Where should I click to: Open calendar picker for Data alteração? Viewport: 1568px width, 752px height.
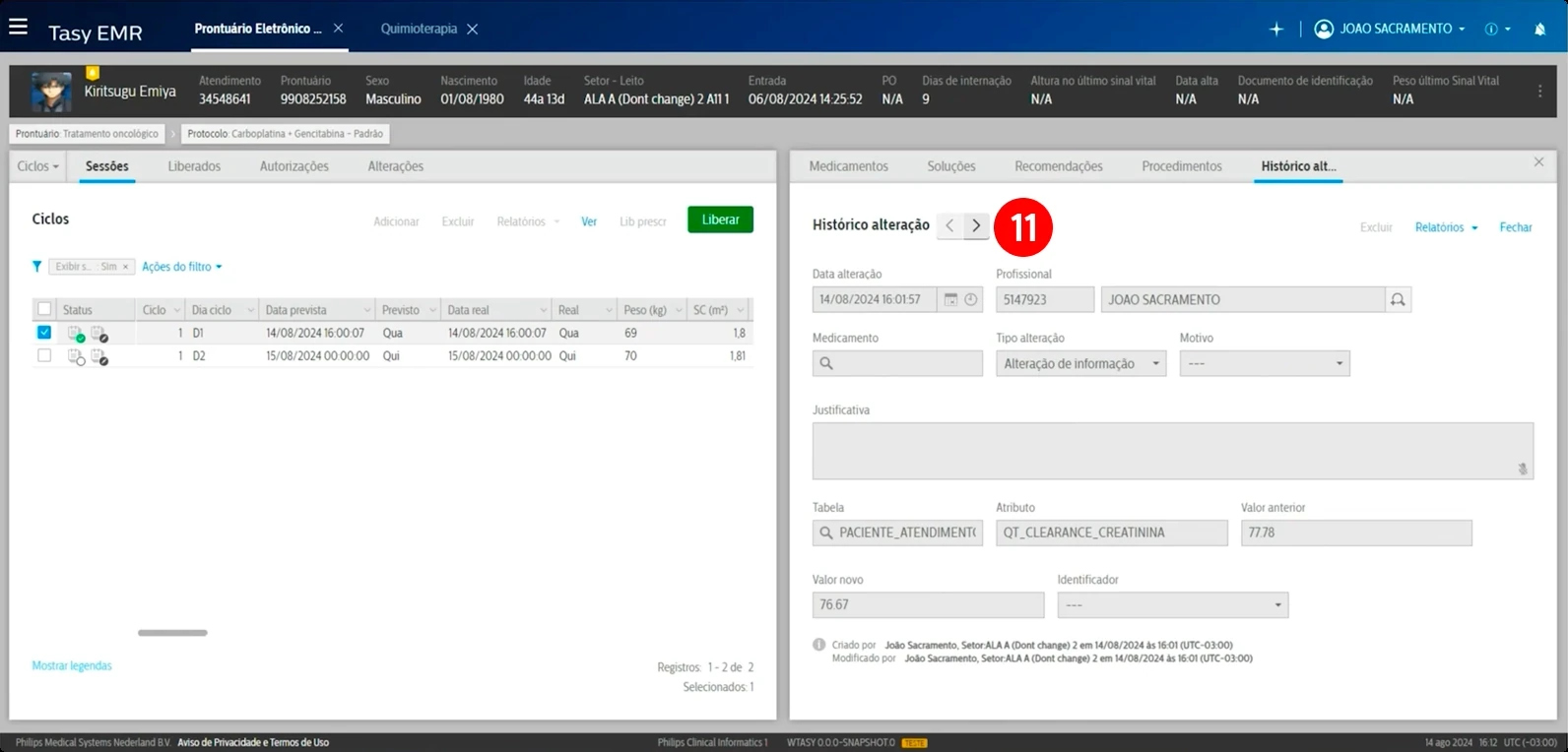(951, 299)
